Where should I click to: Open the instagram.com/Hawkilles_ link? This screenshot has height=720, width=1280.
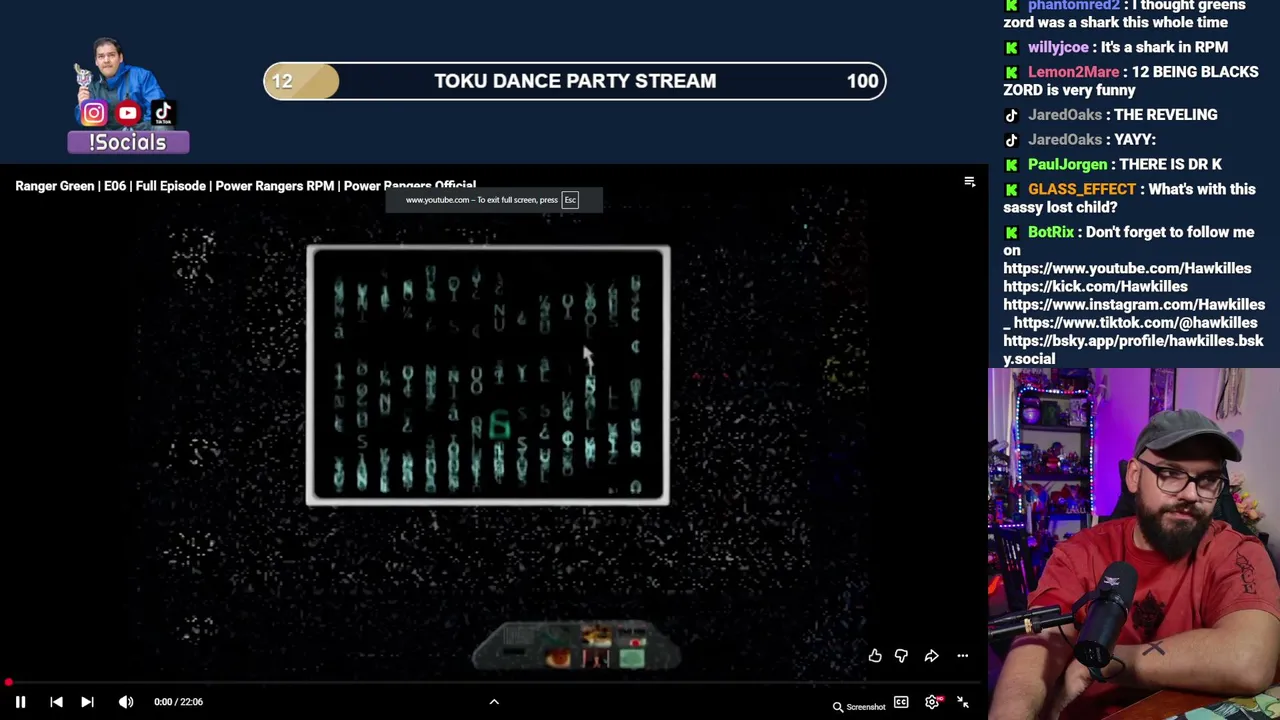tap(1134, 313)
